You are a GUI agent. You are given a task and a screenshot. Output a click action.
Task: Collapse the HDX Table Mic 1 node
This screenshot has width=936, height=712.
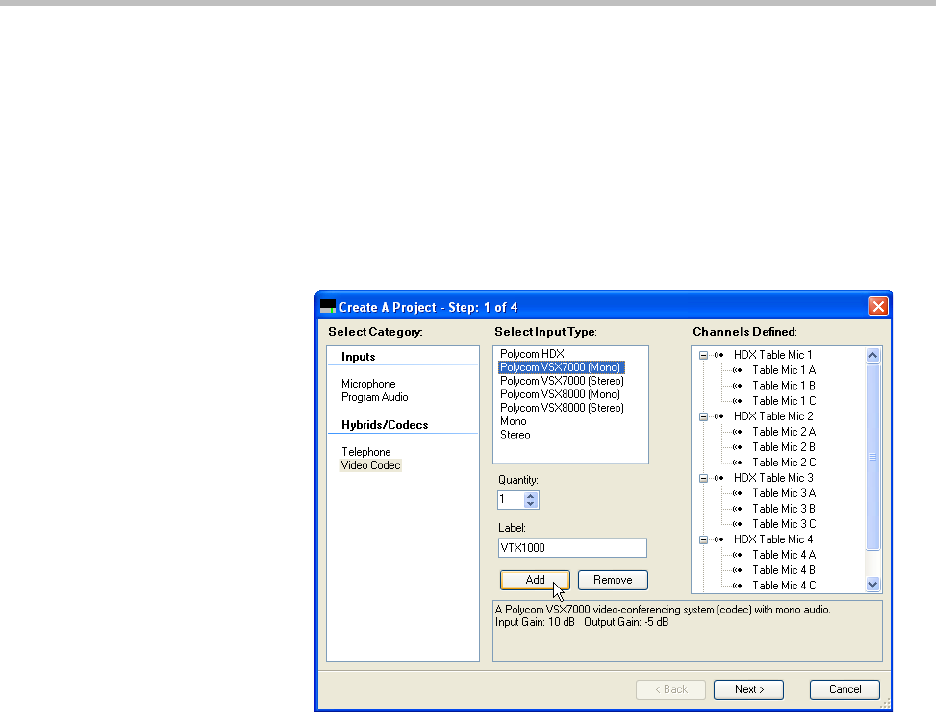(703, 355)
